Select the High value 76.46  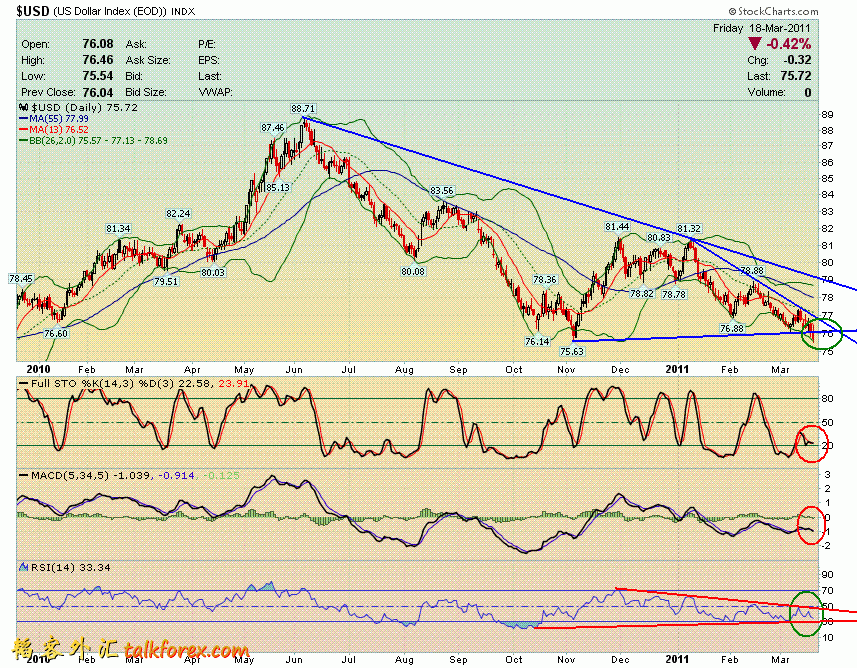pos(98,60)
